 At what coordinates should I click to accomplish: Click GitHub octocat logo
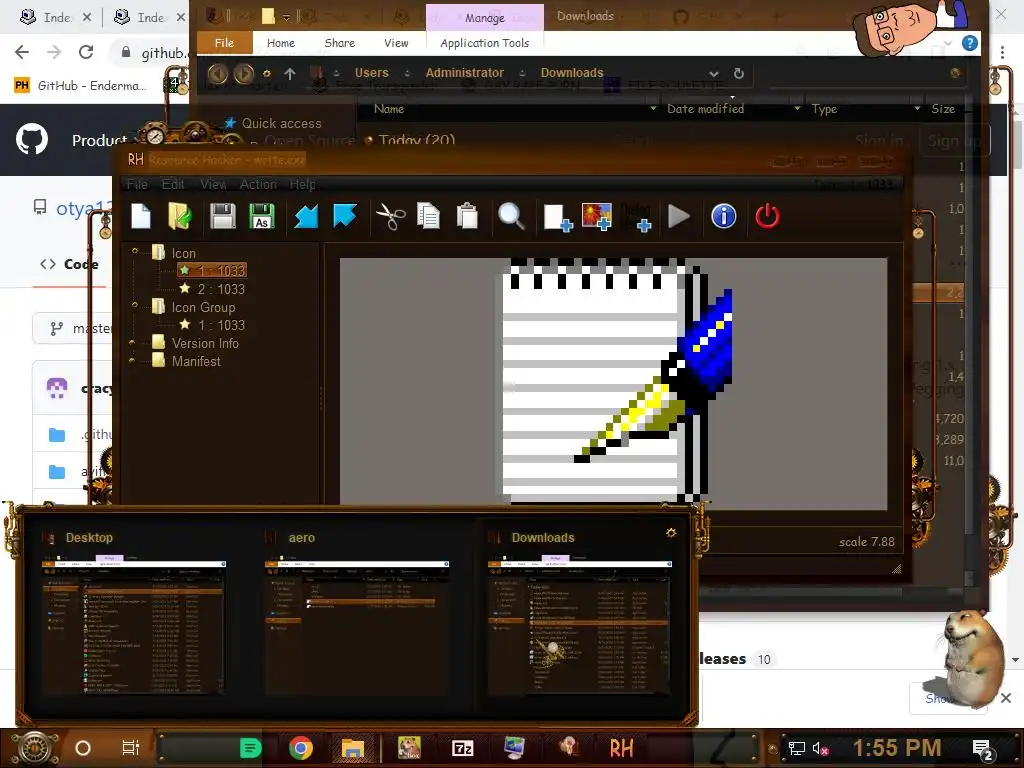click(31, 138)
